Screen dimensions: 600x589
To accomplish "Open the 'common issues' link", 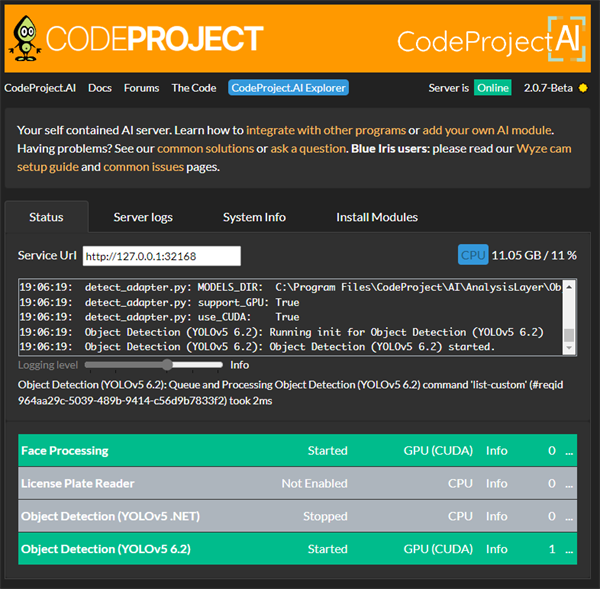I will click(143, 167).
